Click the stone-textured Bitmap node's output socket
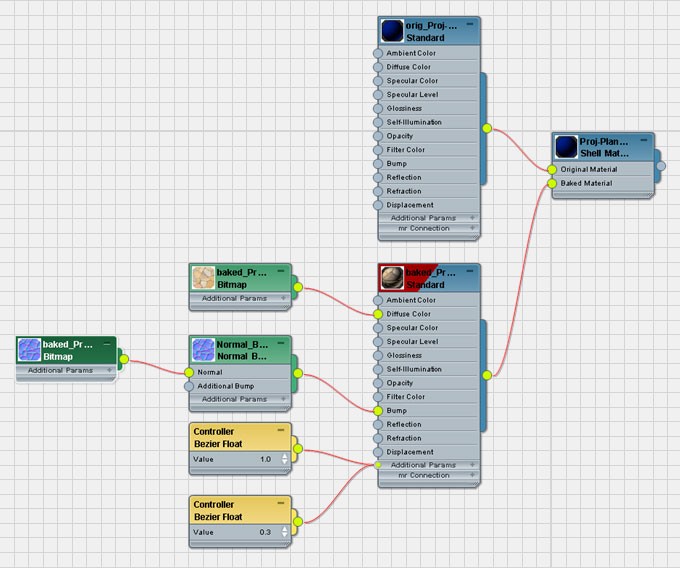The image size is (680, 568). tap(298, 287)
